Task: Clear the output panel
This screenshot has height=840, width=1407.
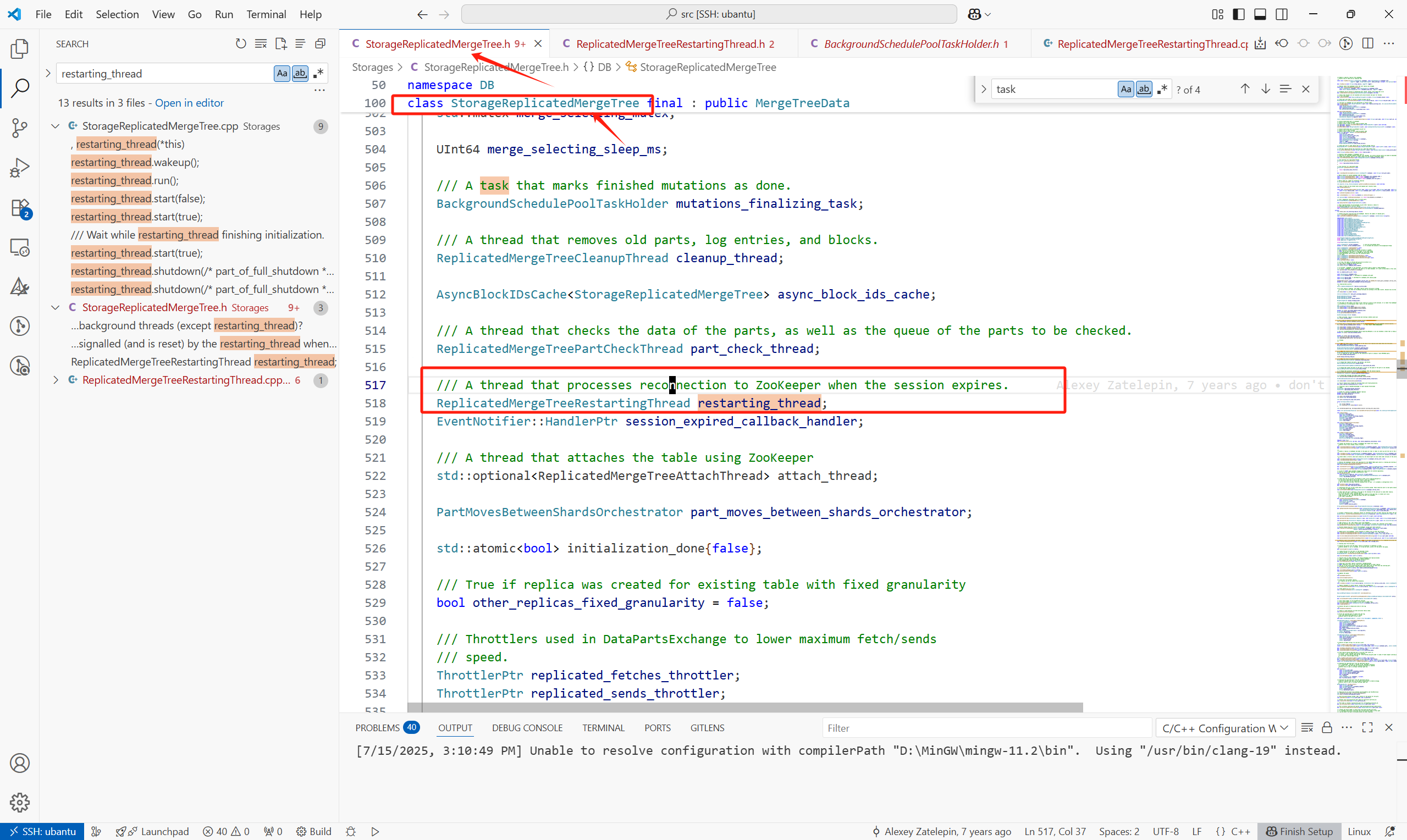Action: [x=1307, y=727]
